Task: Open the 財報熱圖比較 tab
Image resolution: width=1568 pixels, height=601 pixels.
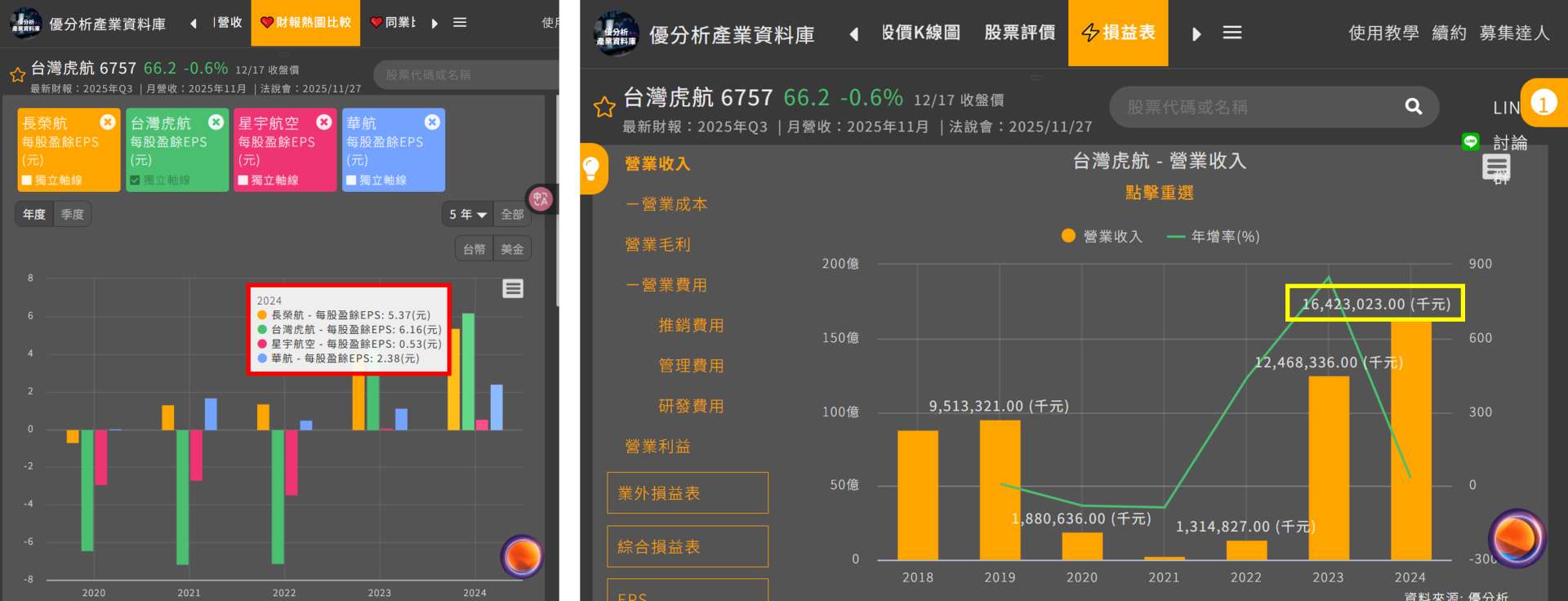Action: point(305,23)
